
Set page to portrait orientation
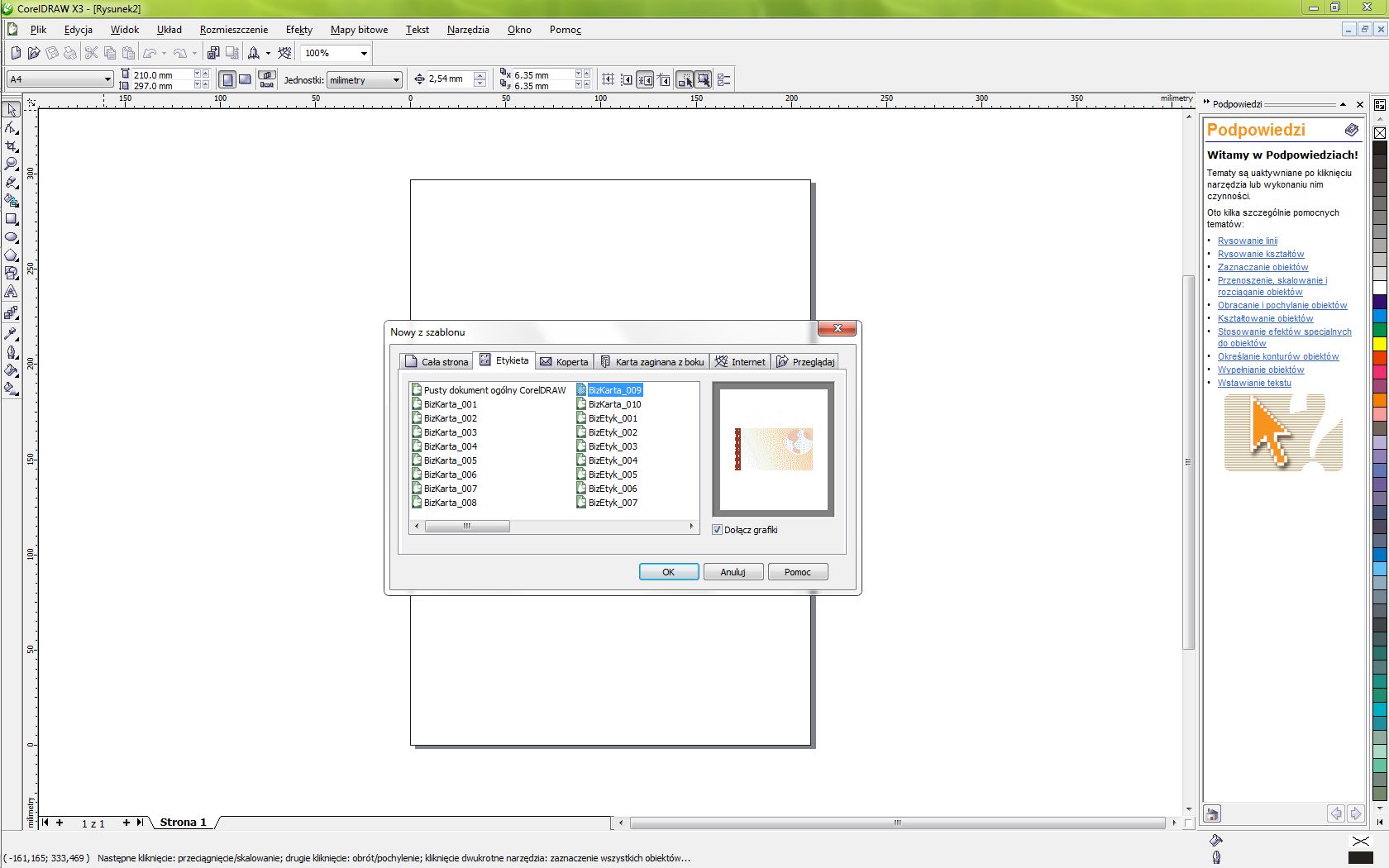[227, 79]
